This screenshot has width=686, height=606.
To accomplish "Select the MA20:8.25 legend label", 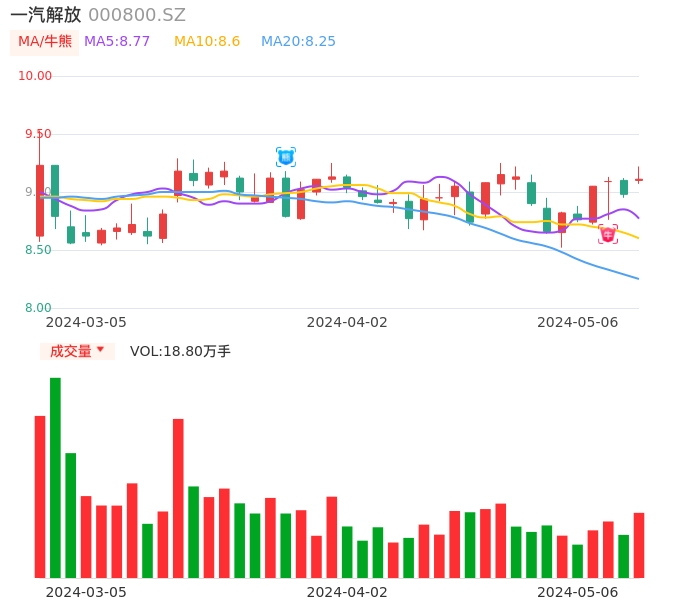I will click(x=298, y=42).
